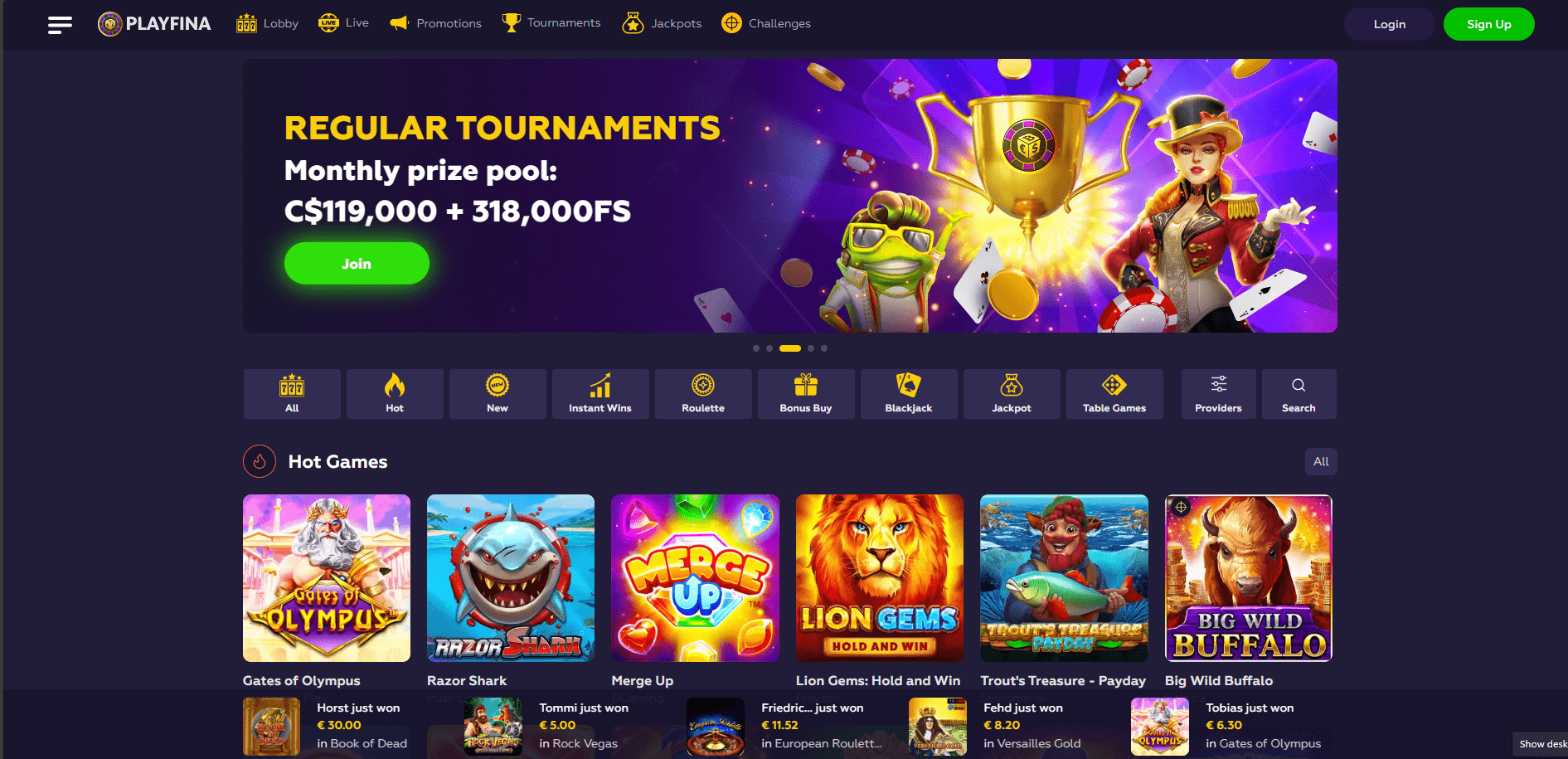Open the New games category
Screen dimensions: 1568x759
pyautogui.click(x=498, y=393)
